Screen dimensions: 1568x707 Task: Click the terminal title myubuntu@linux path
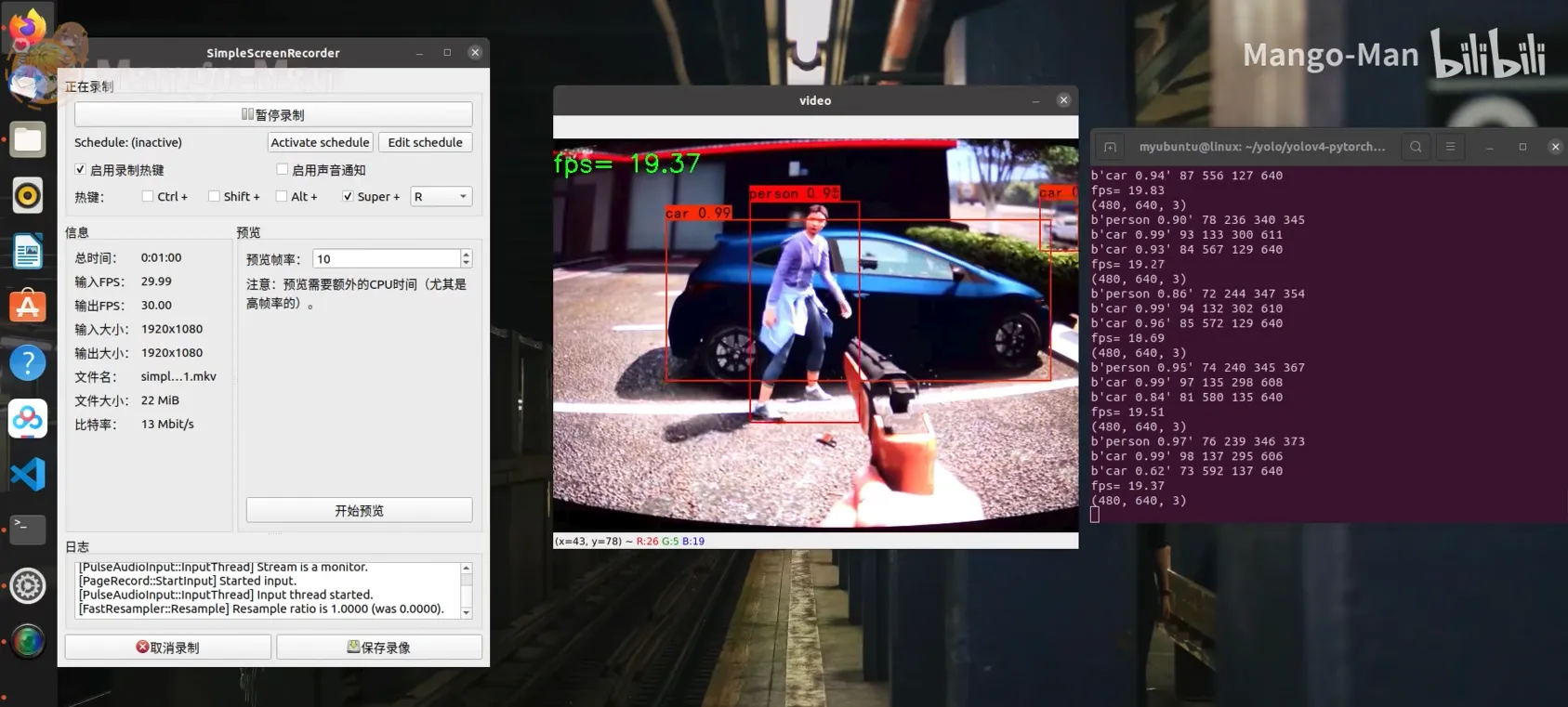[x=1262, y=147]
